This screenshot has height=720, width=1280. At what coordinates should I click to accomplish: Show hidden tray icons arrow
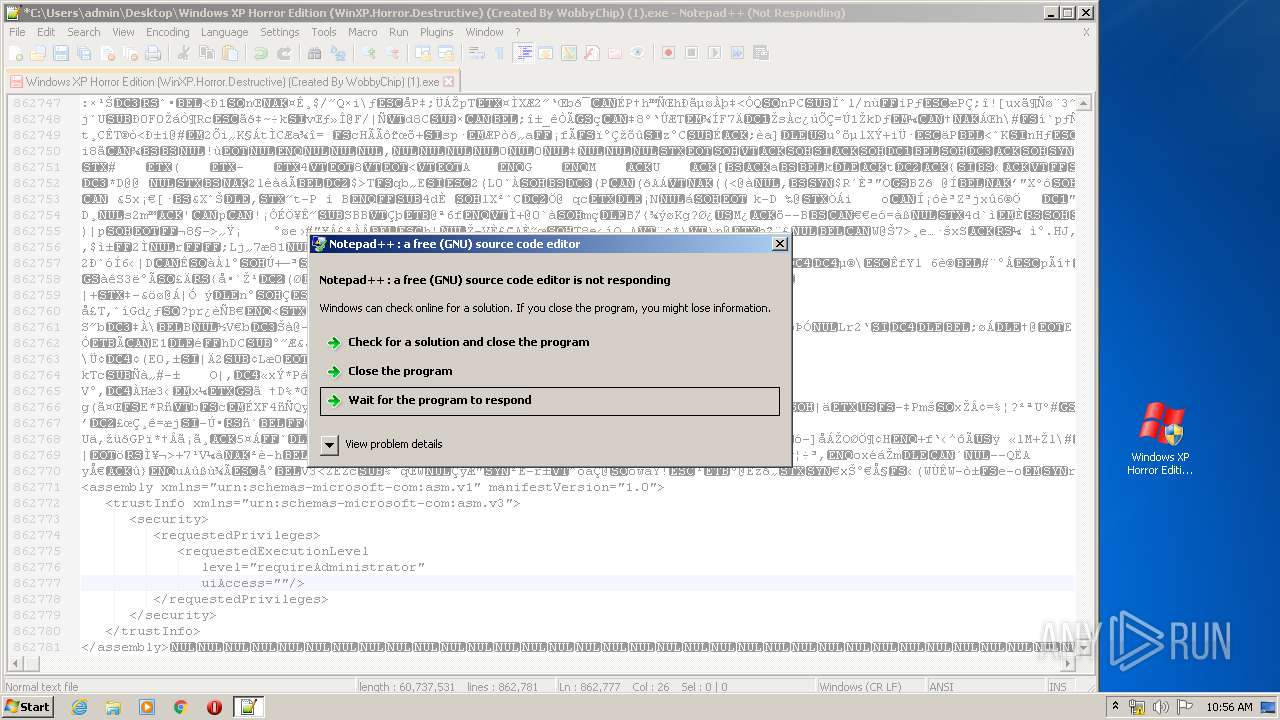point(1116,707)
